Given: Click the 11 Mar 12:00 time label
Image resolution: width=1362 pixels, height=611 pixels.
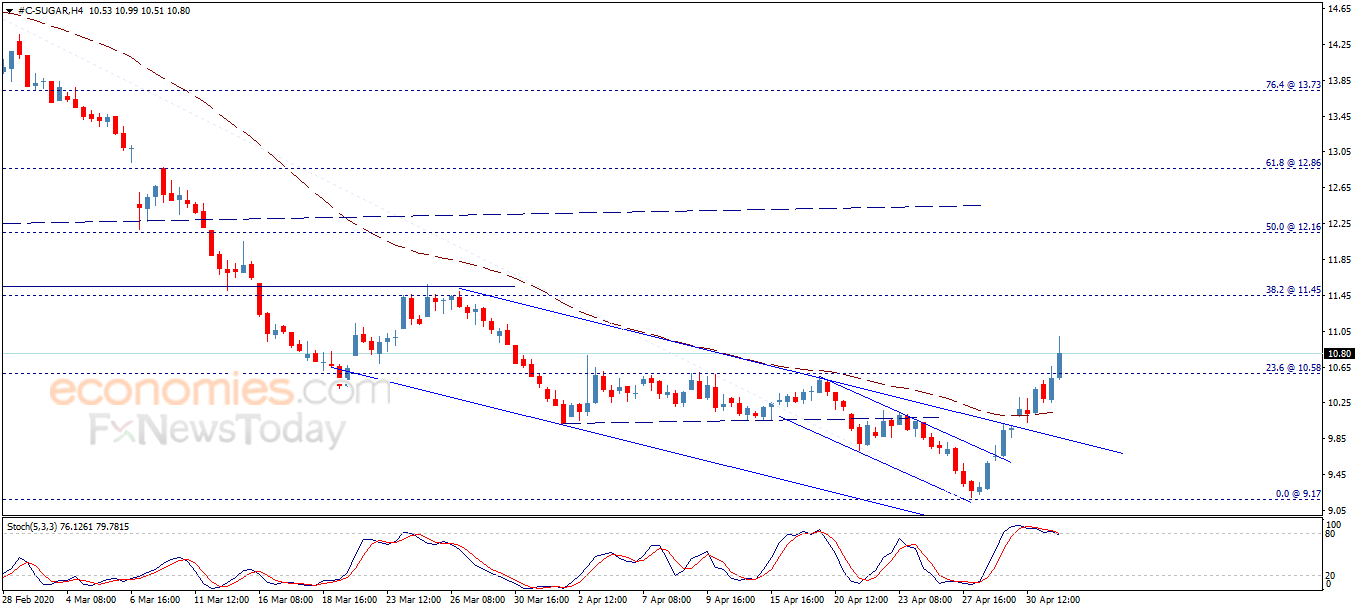Looking at the screenshot, I should click(x=220, y=600).
